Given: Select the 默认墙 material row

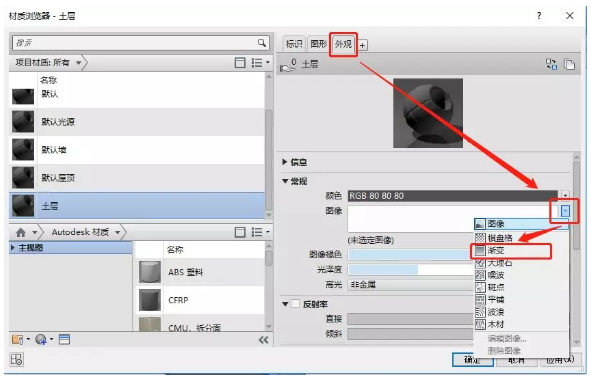Looking at the screenshot, I should pos(136,150).
